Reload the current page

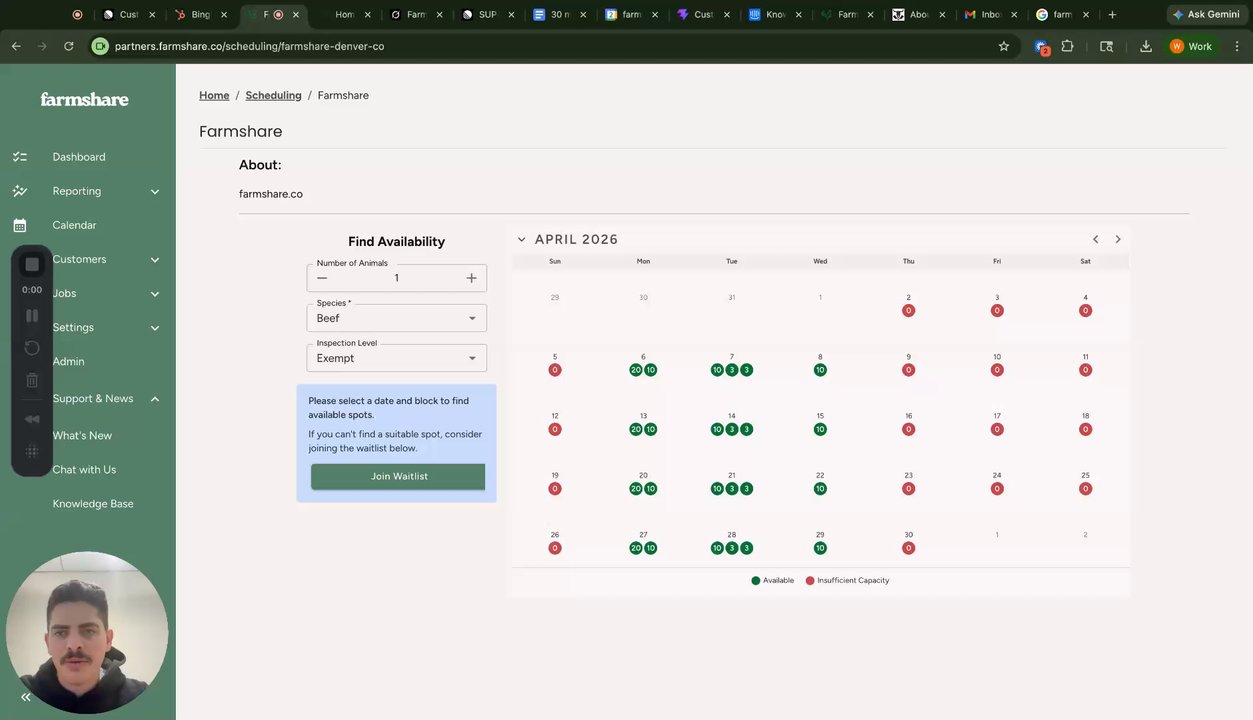[x=69, y=46]
